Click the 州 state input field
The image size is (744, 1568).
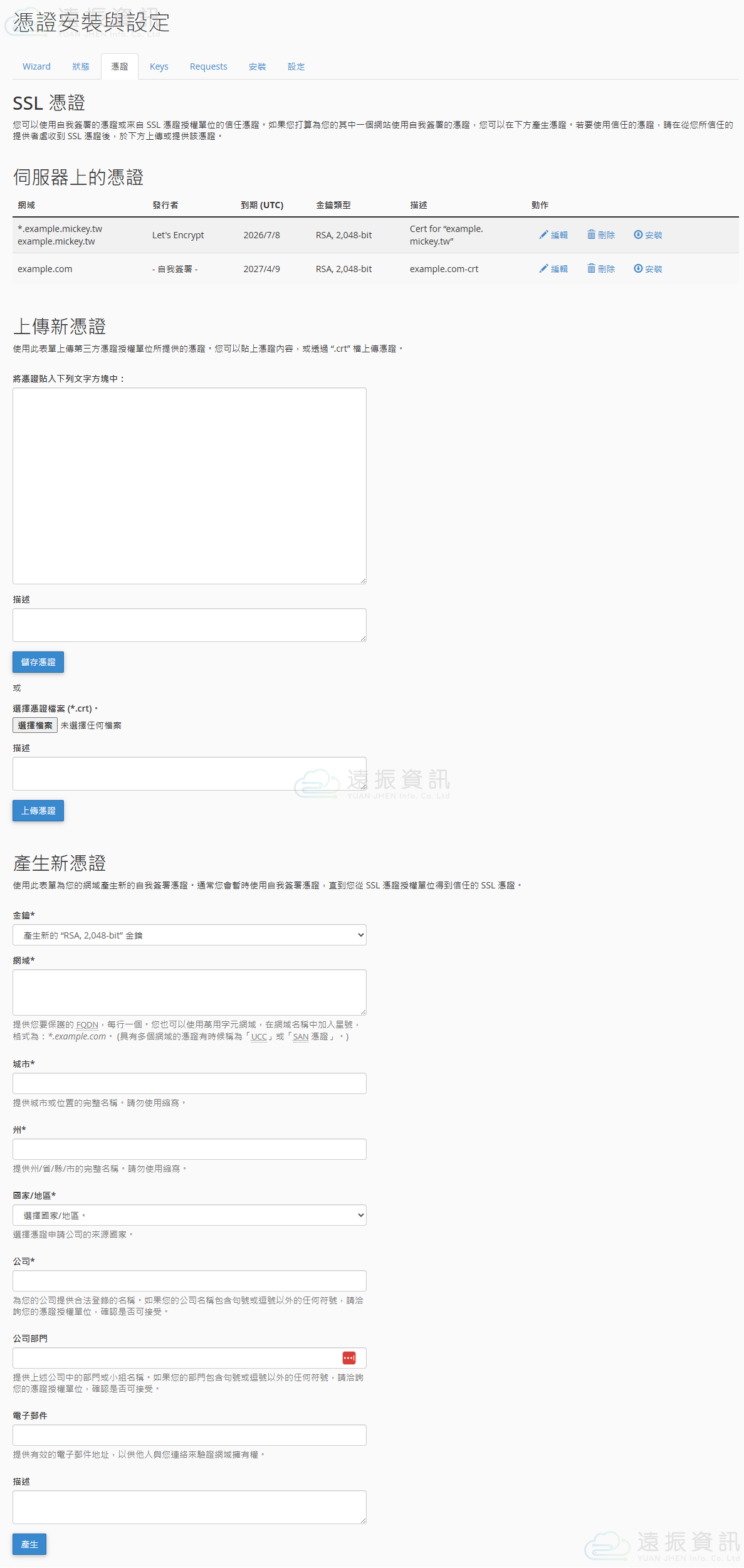pyautogui.click(x=189, y=1149)
